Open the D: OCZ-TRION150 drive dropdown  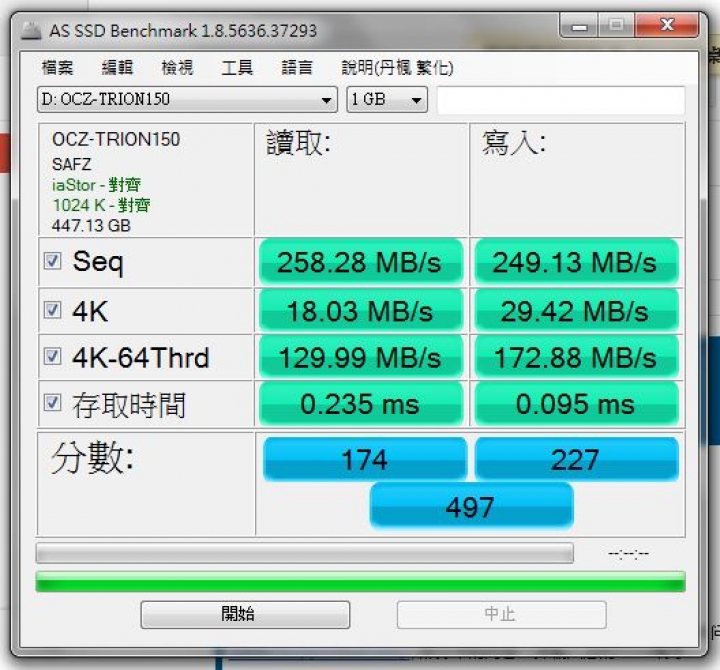187,99
